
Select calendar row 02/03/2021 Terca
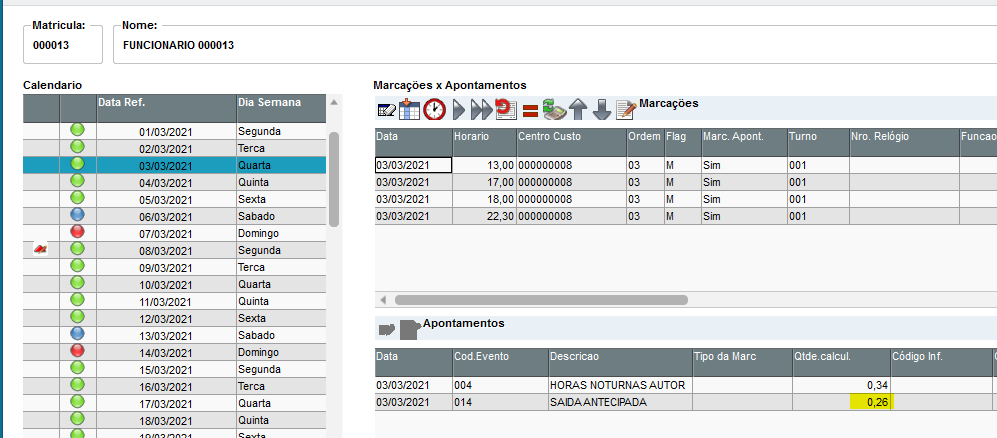(x=174, y=148)
